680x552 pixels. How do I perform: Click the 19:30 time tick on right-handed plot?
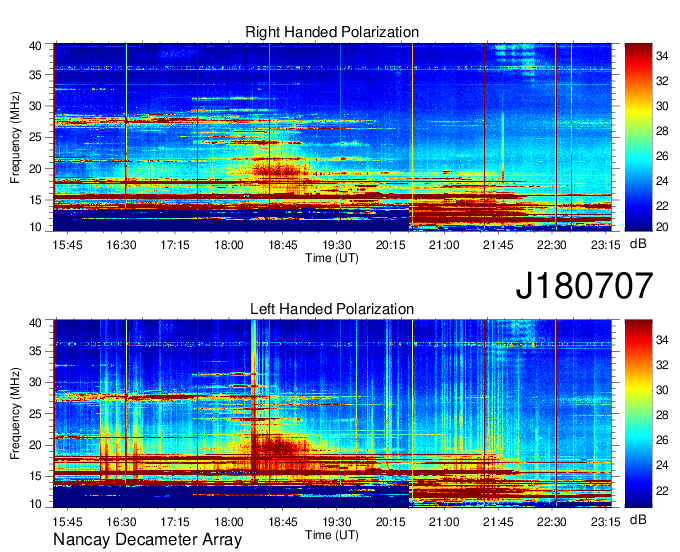click(x=337, y=245)
